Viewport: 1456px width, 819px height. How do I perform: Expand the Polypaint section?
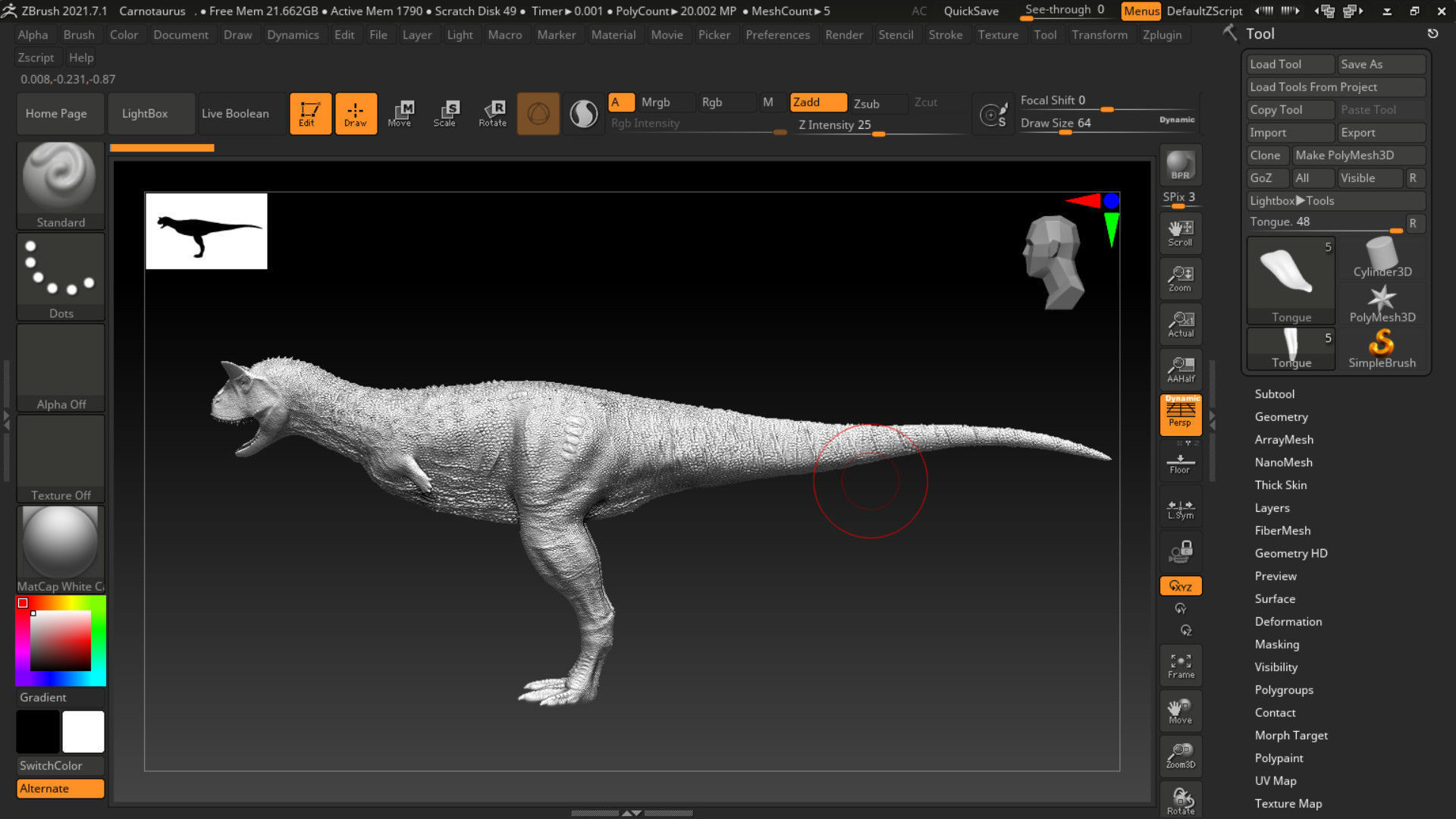pos(1279,758)
